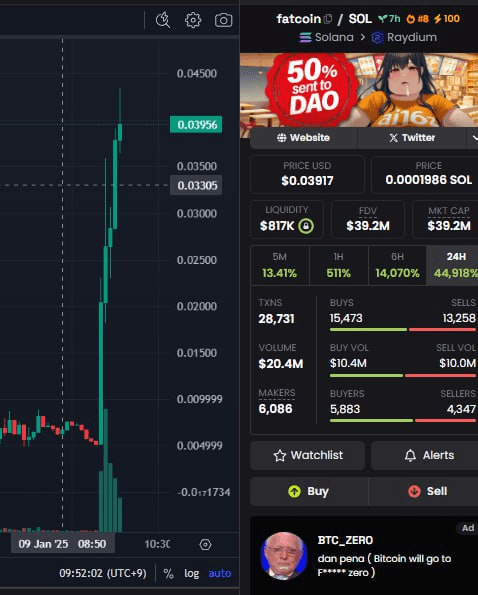Click the Alerts bell icon
This screenshot has width=478, height=595.
point(410,455)
